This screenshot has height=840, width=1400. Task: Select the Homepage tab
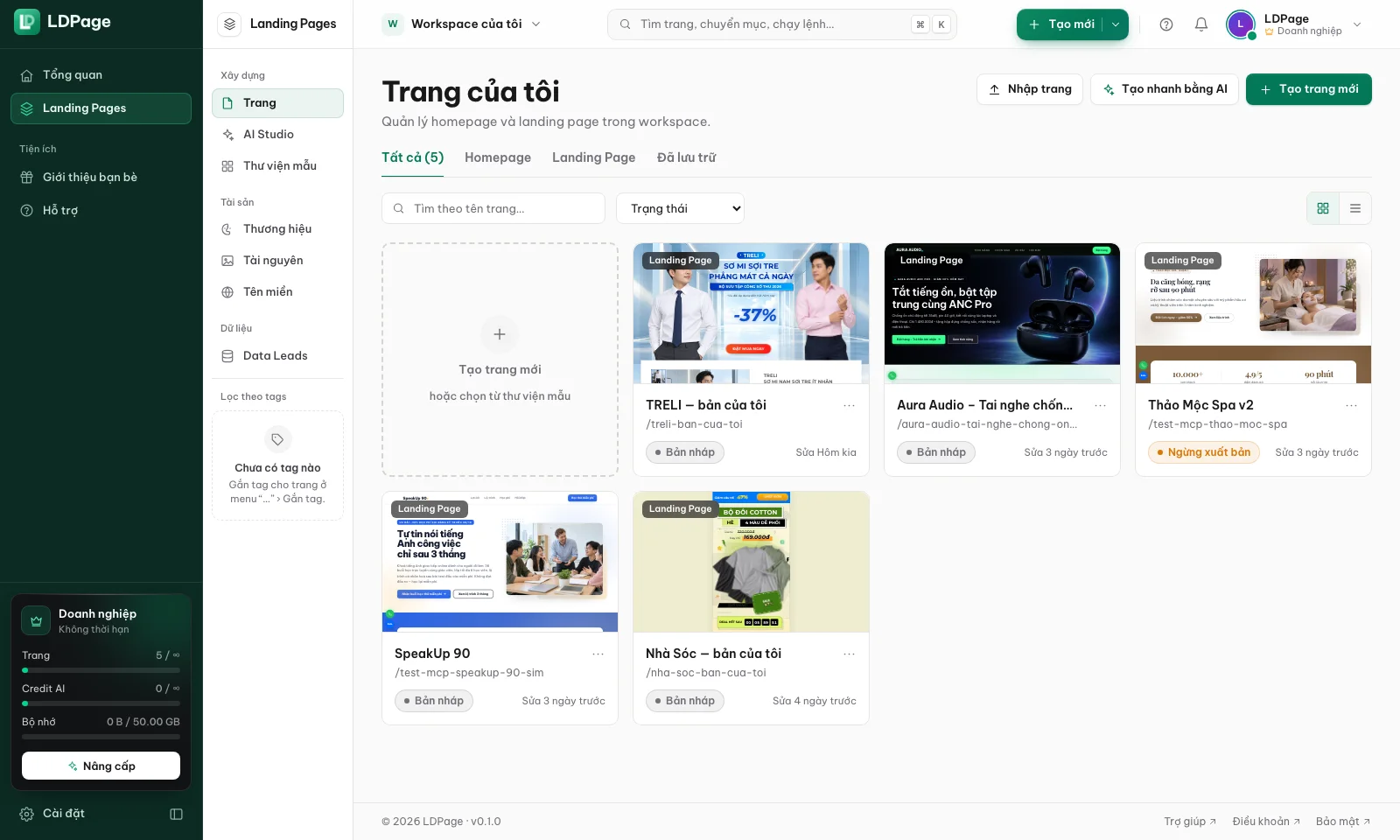[498, 157]
